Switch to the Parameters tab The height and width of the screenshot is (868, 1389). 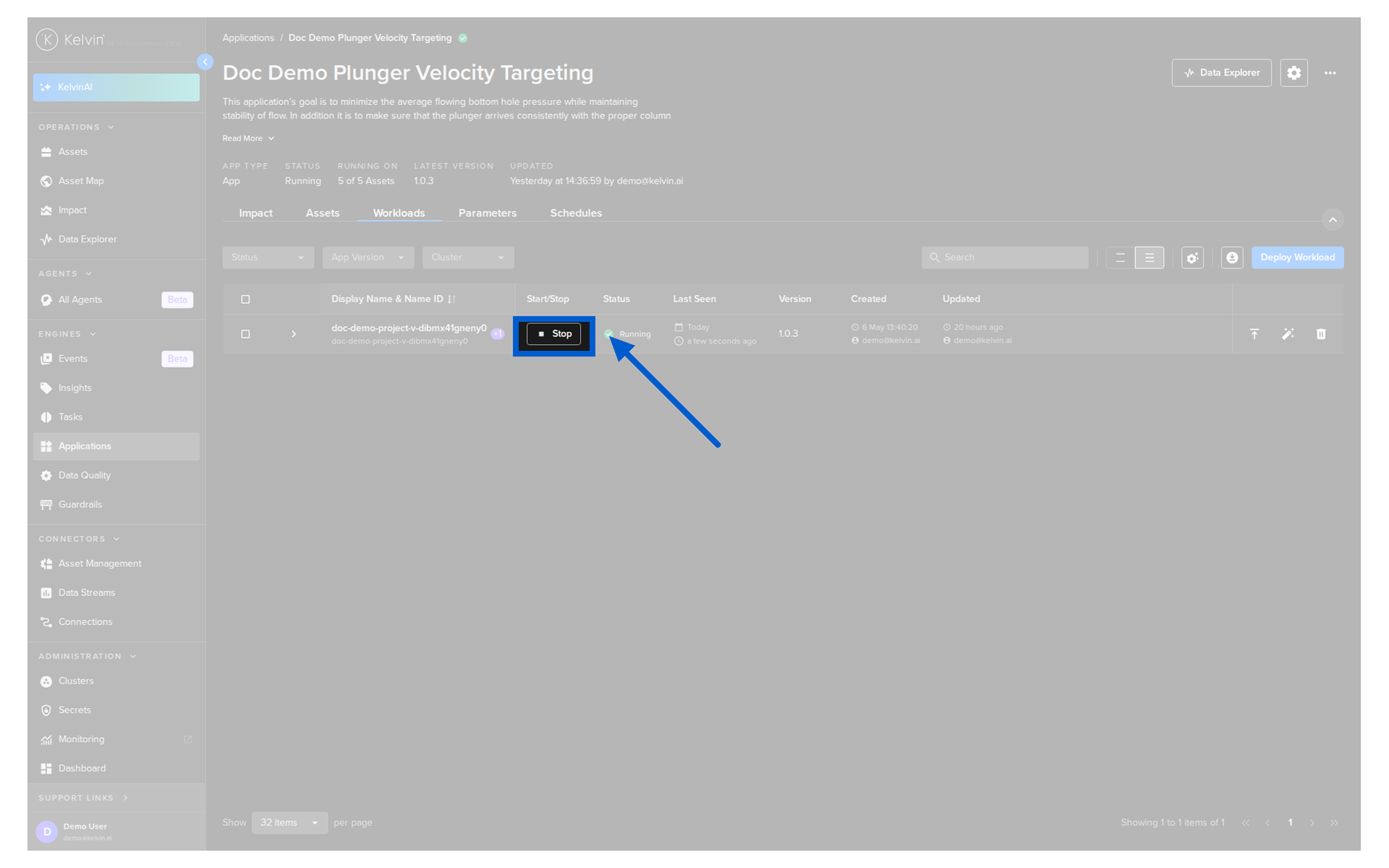point(488,213)
